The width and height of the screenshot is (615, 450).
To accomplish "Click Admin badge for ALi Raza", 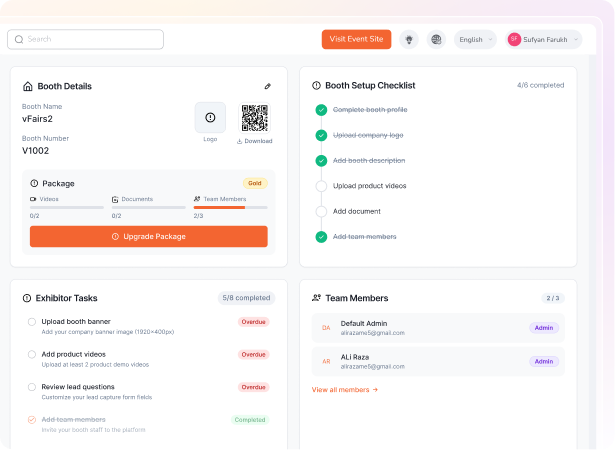I will [544, 362].
